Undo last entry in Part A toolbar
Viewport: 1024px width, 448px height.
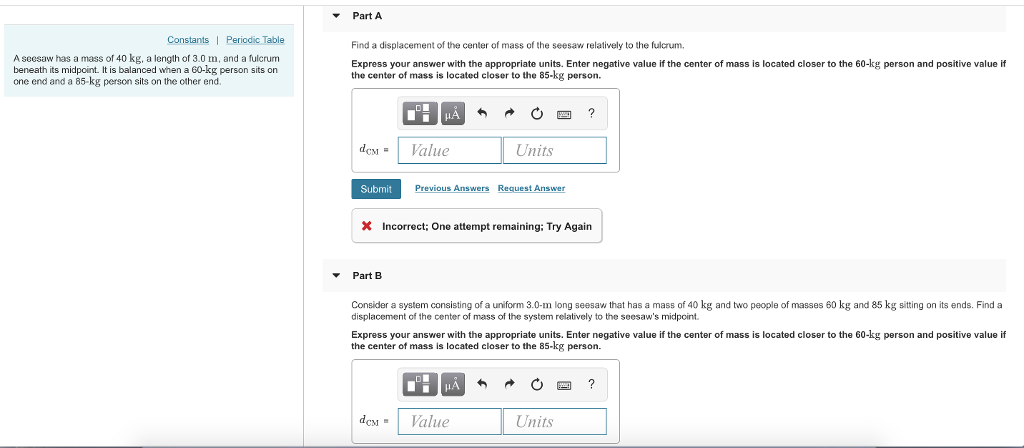(x=482, y=114)
